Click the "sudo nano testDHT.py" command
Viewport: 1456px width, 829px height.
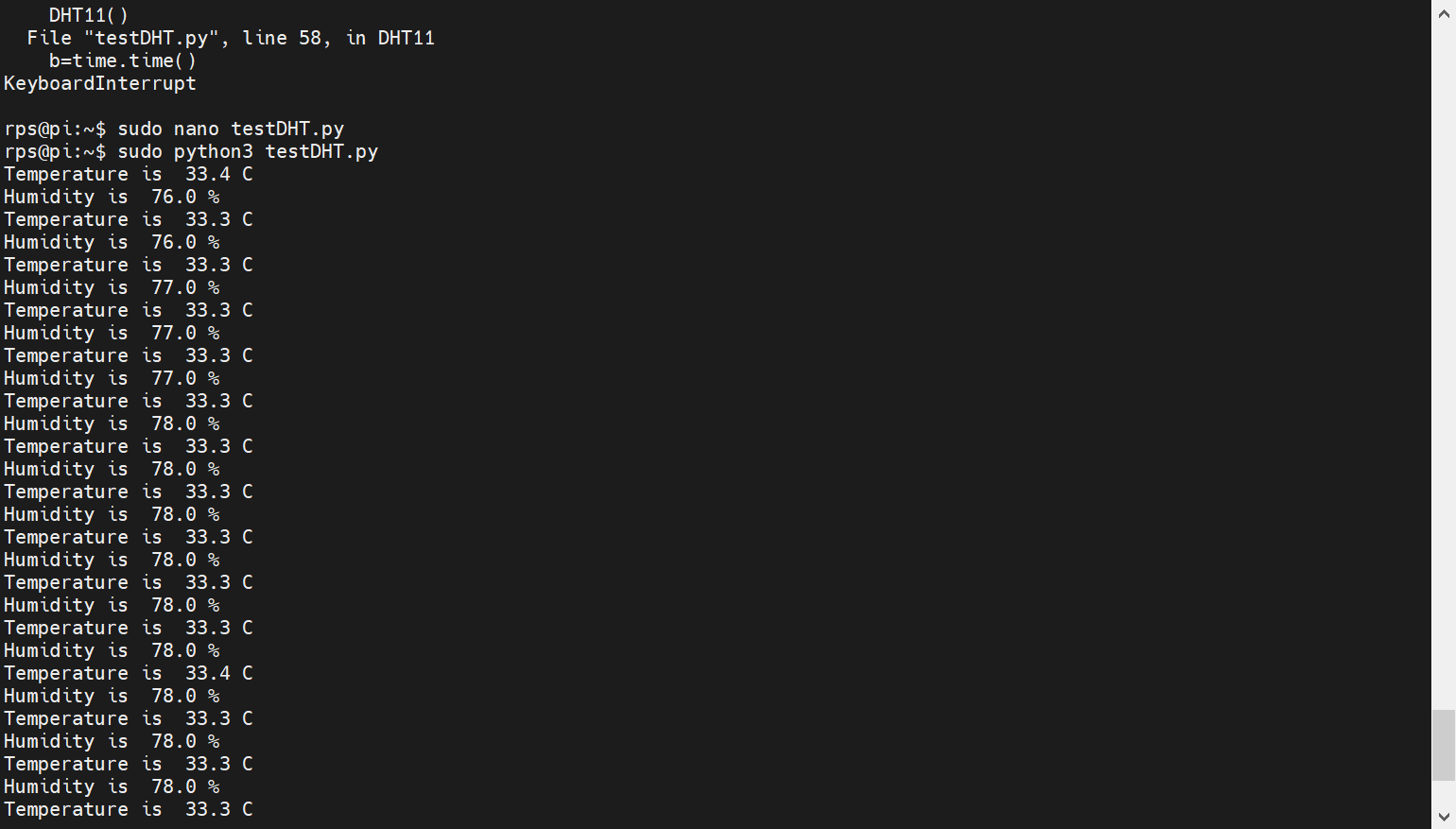pyautogui.click(x=230, y=129)
